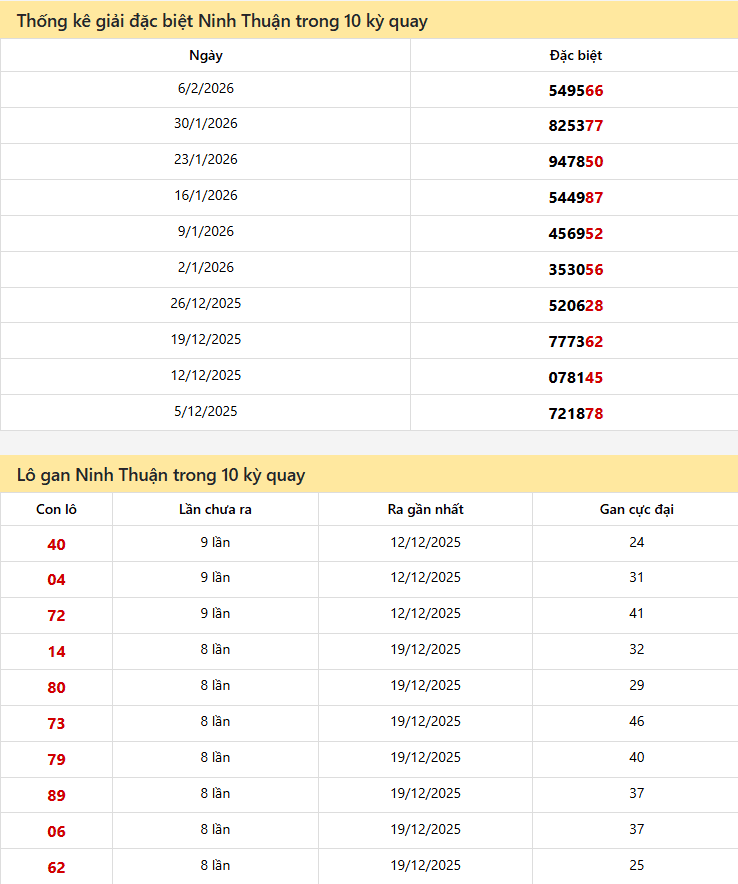Click lô number 14
The image size is (738, 884).
tap(56, 652)
